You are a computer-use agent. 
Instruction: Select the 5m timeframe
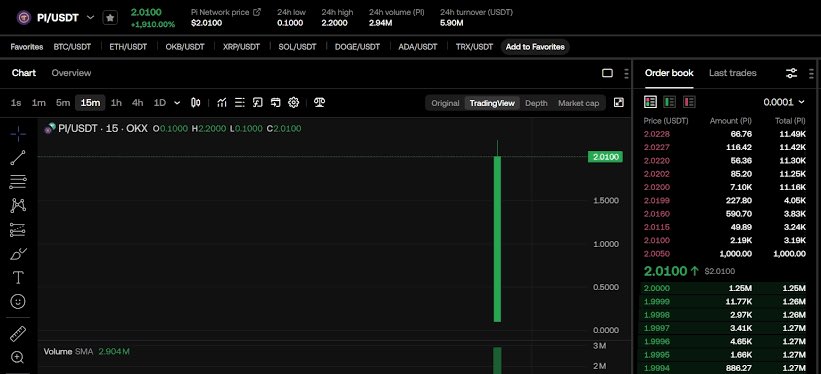(x=63, y=103)
